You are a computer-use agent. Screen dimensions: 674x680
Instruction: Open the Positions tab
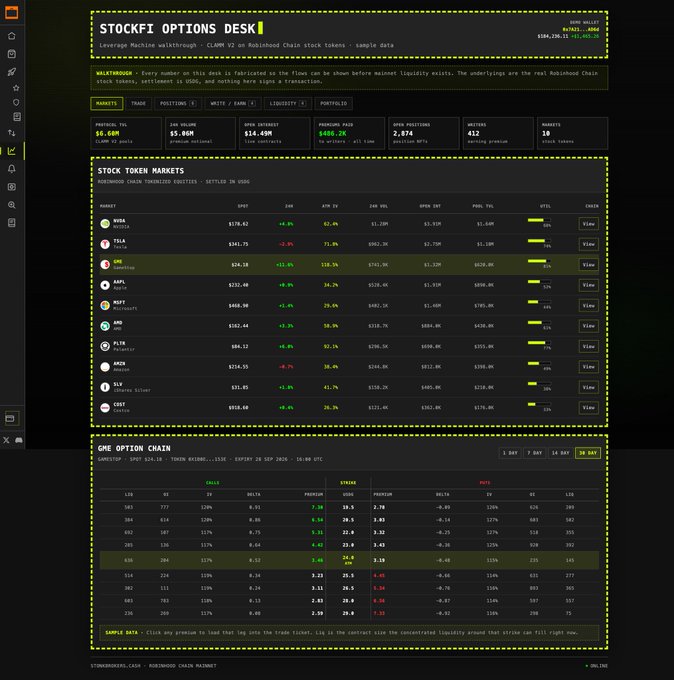click(x=178, y=104)
